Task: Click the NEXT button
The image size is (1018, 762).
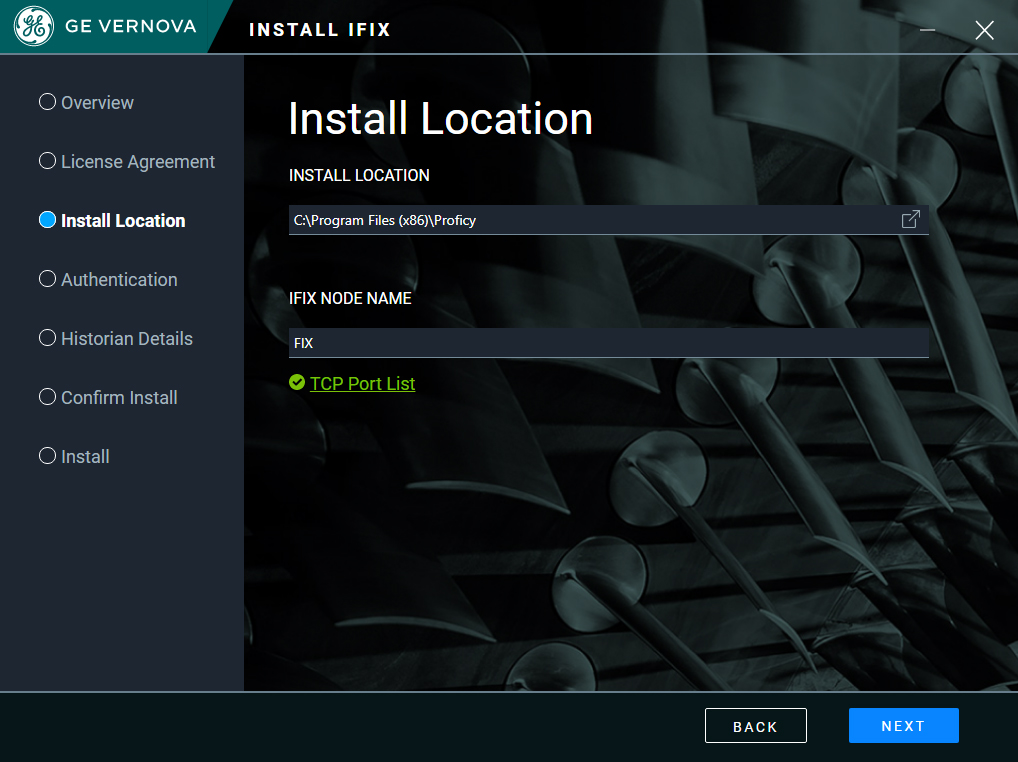Action: [904, 726]
